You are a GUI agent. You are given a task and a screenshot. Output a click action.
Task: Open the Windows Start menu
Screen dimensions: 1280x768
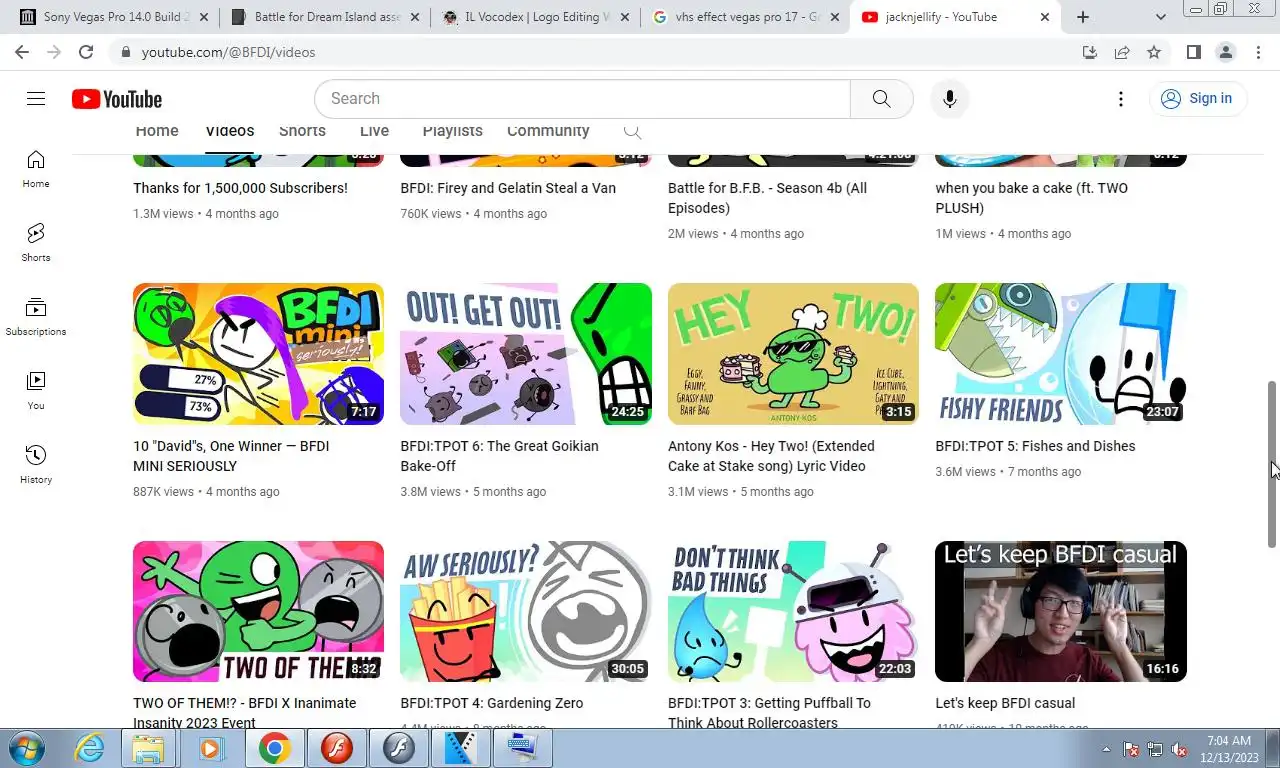[25, 748]
